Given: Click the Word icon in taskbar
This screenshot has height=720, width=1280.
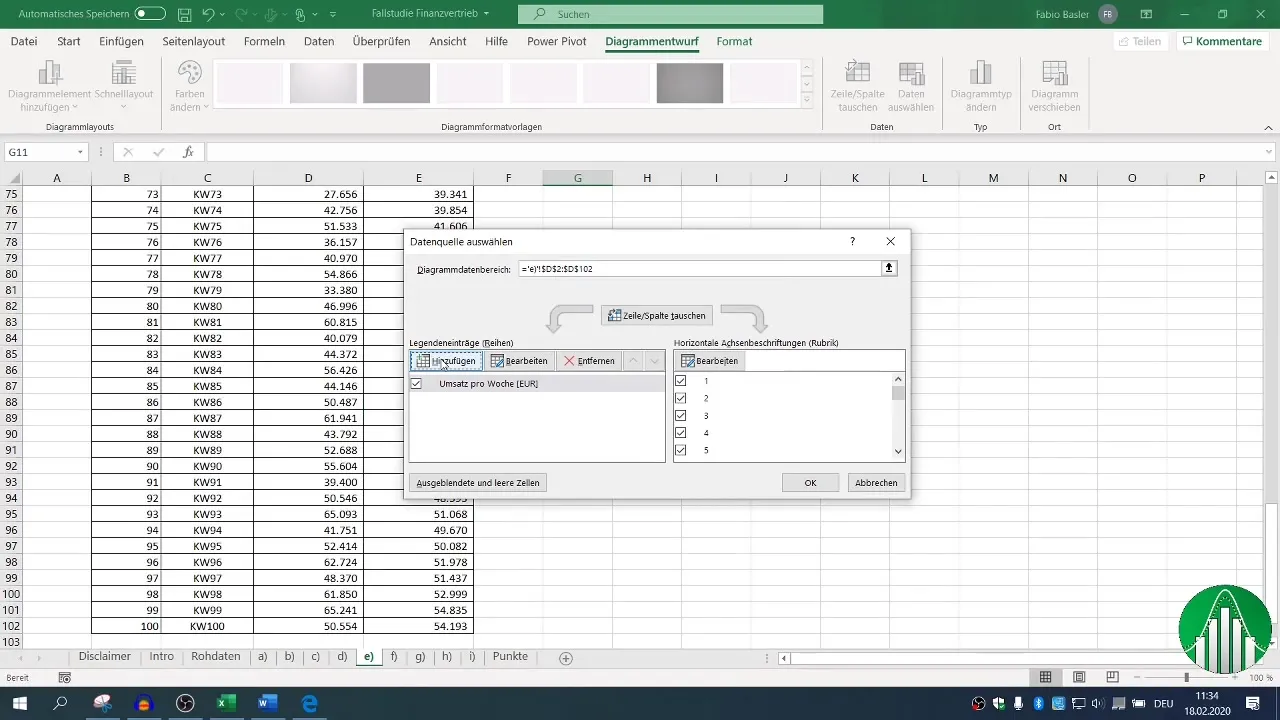Looking at the screenshot, I should coord(267,703).
